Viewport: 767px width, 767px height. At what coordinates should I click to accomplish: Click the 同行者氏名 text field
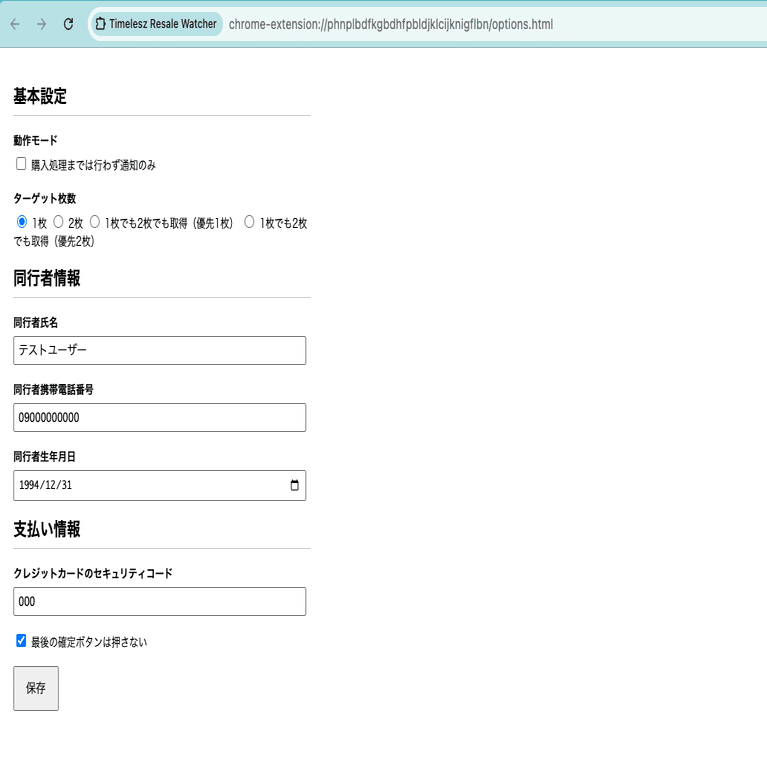tap(159, 350)
